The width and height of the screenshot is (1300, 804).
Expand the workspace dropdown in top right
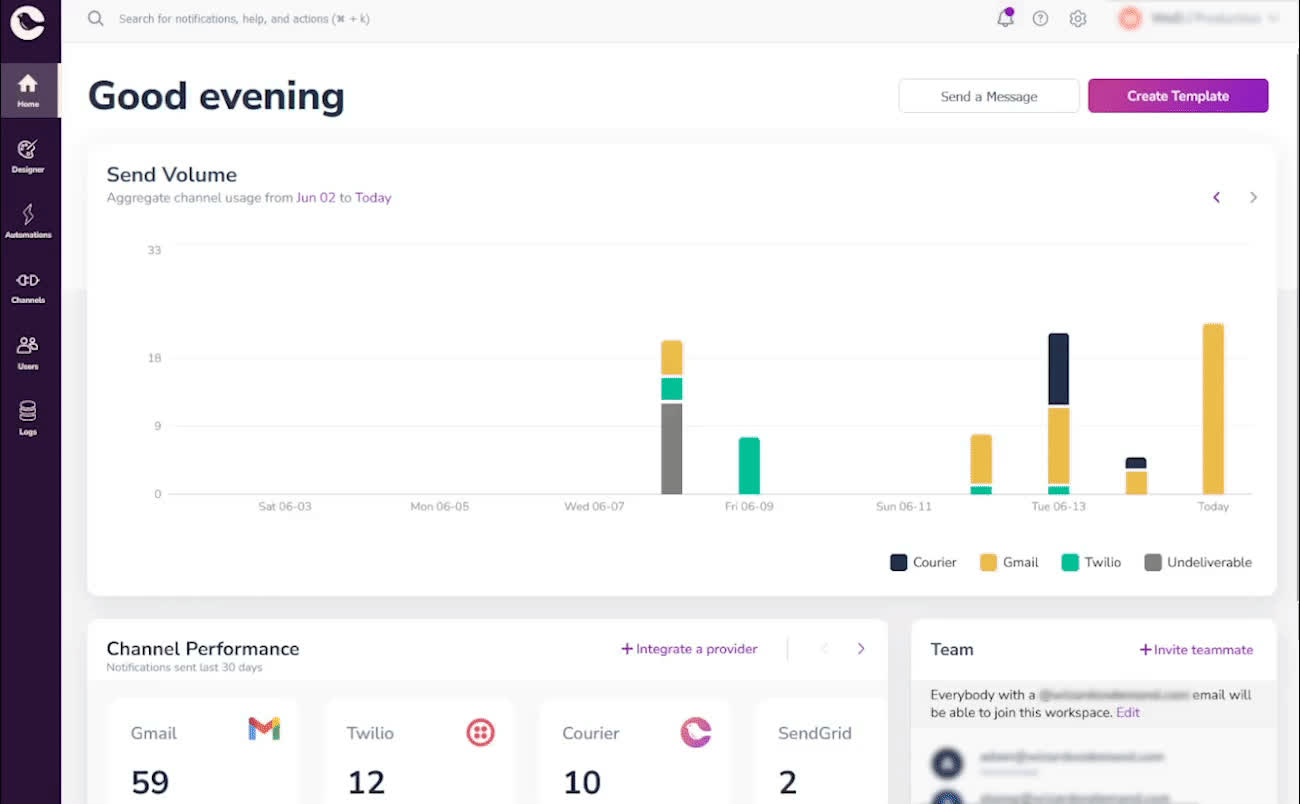click(x=1199, y=18)
